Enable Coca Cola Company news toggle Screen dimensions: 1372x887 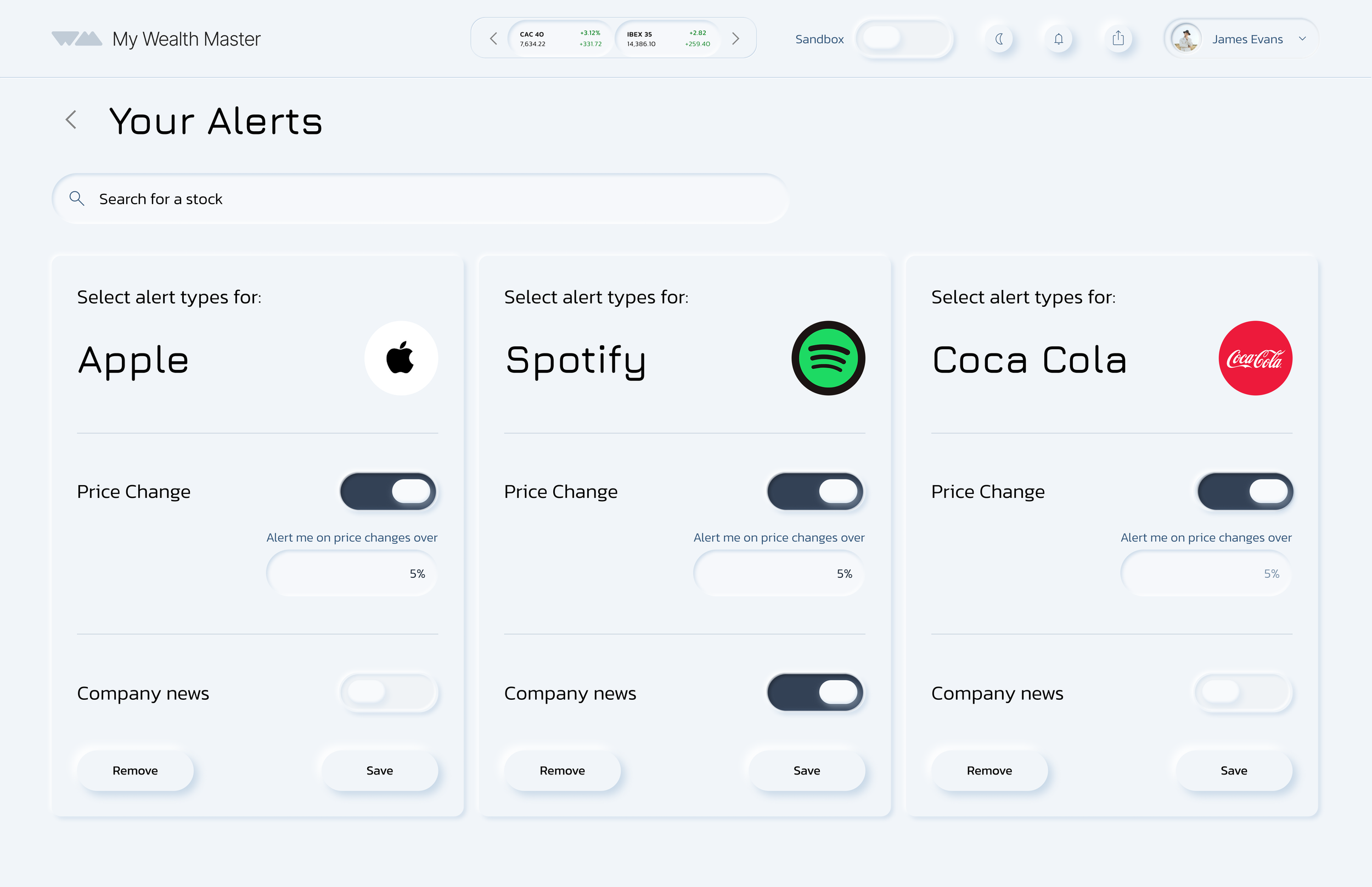1244,692
